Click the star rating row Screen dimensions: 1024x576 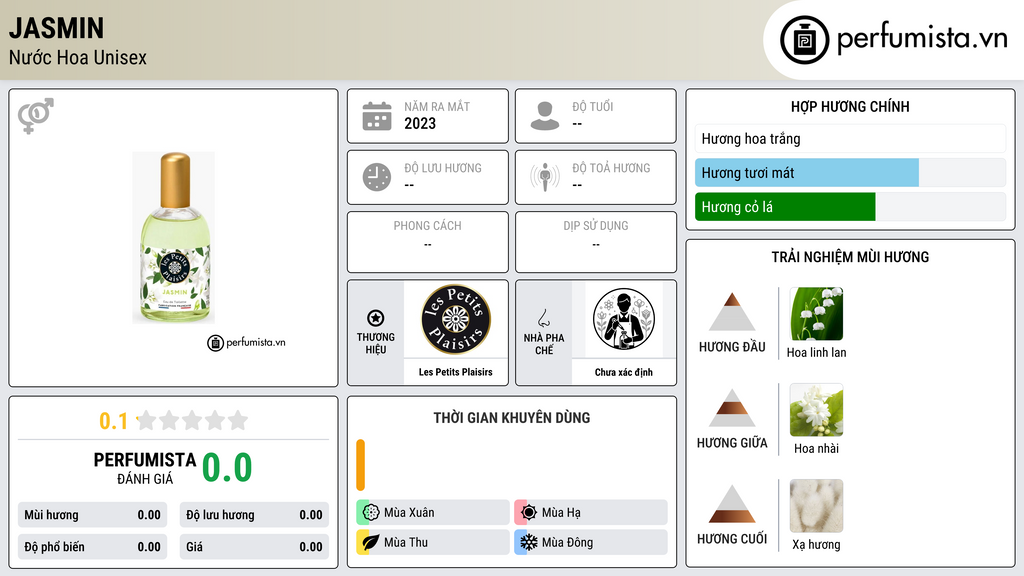(192, 420)
